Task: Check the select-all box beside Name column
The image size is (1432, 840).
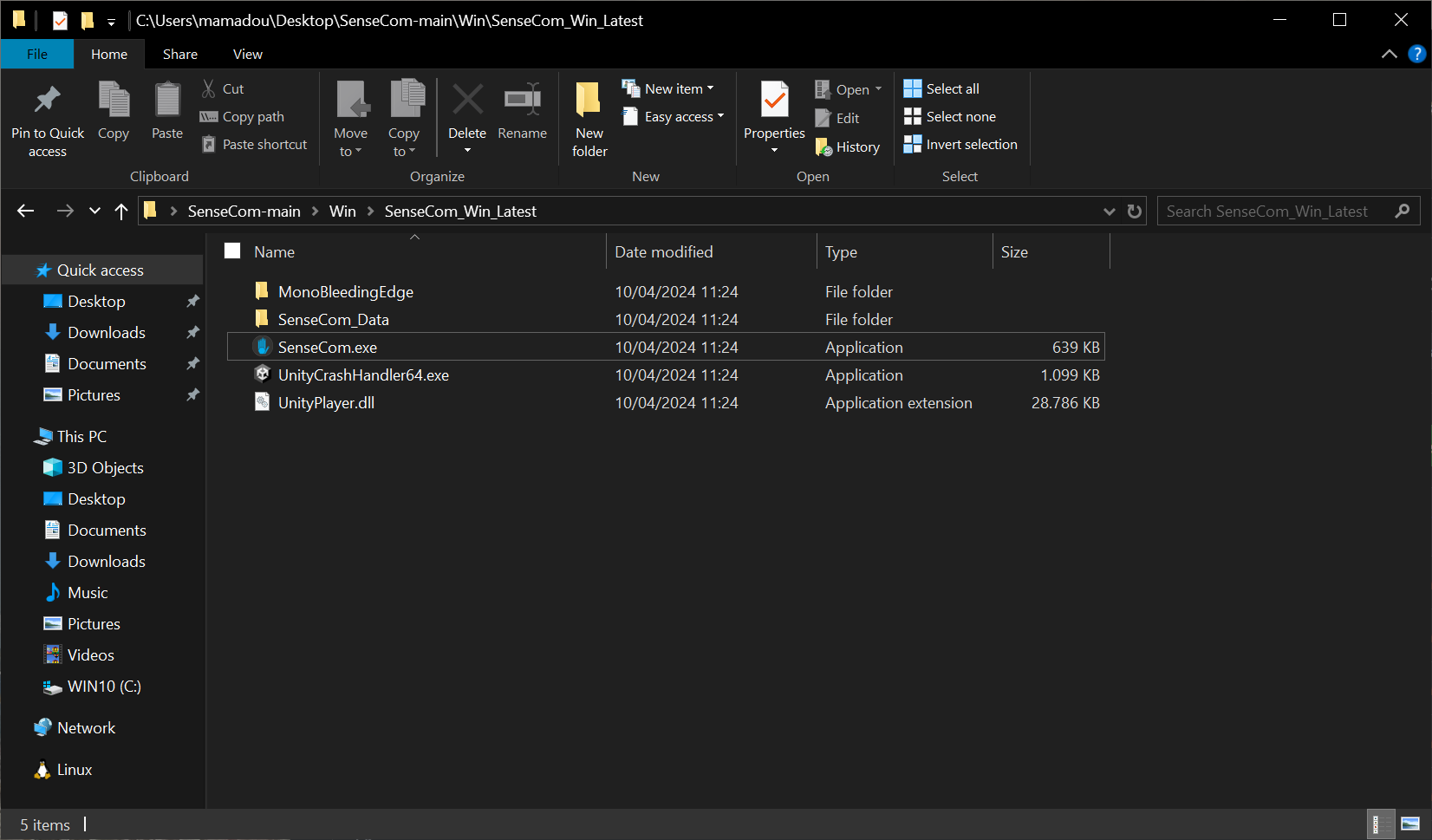Action: (232, 251)
